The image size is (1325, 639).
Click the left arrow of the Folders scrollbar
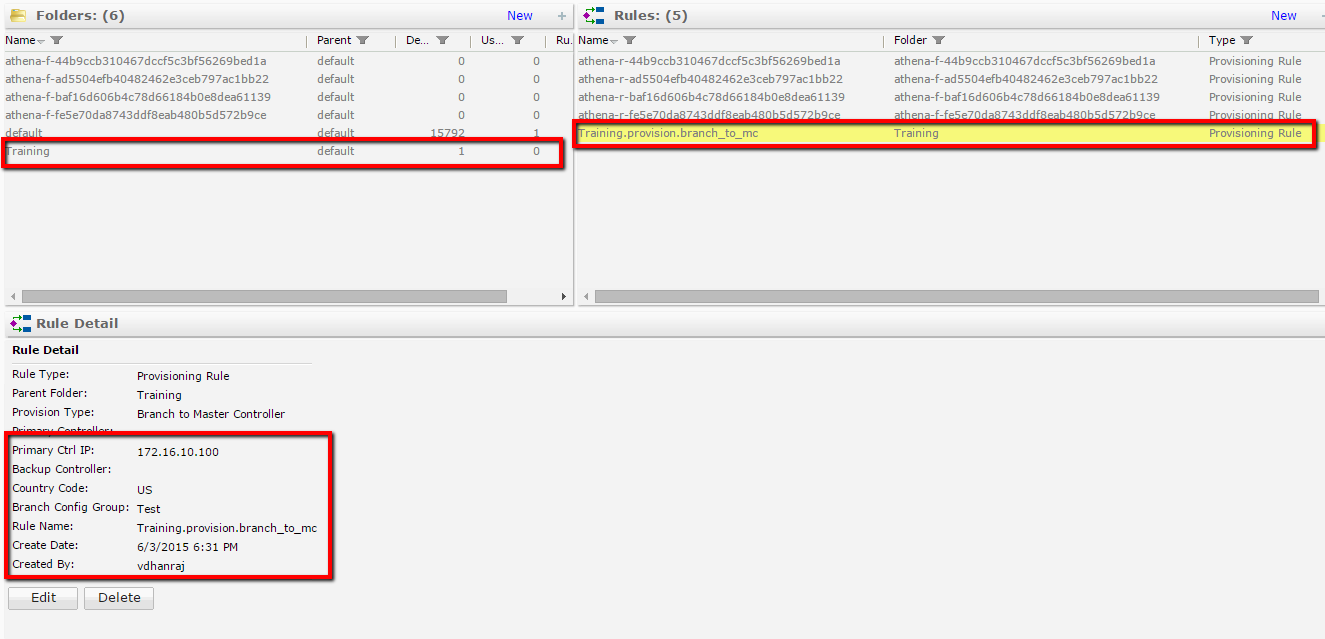coord(12,297)
